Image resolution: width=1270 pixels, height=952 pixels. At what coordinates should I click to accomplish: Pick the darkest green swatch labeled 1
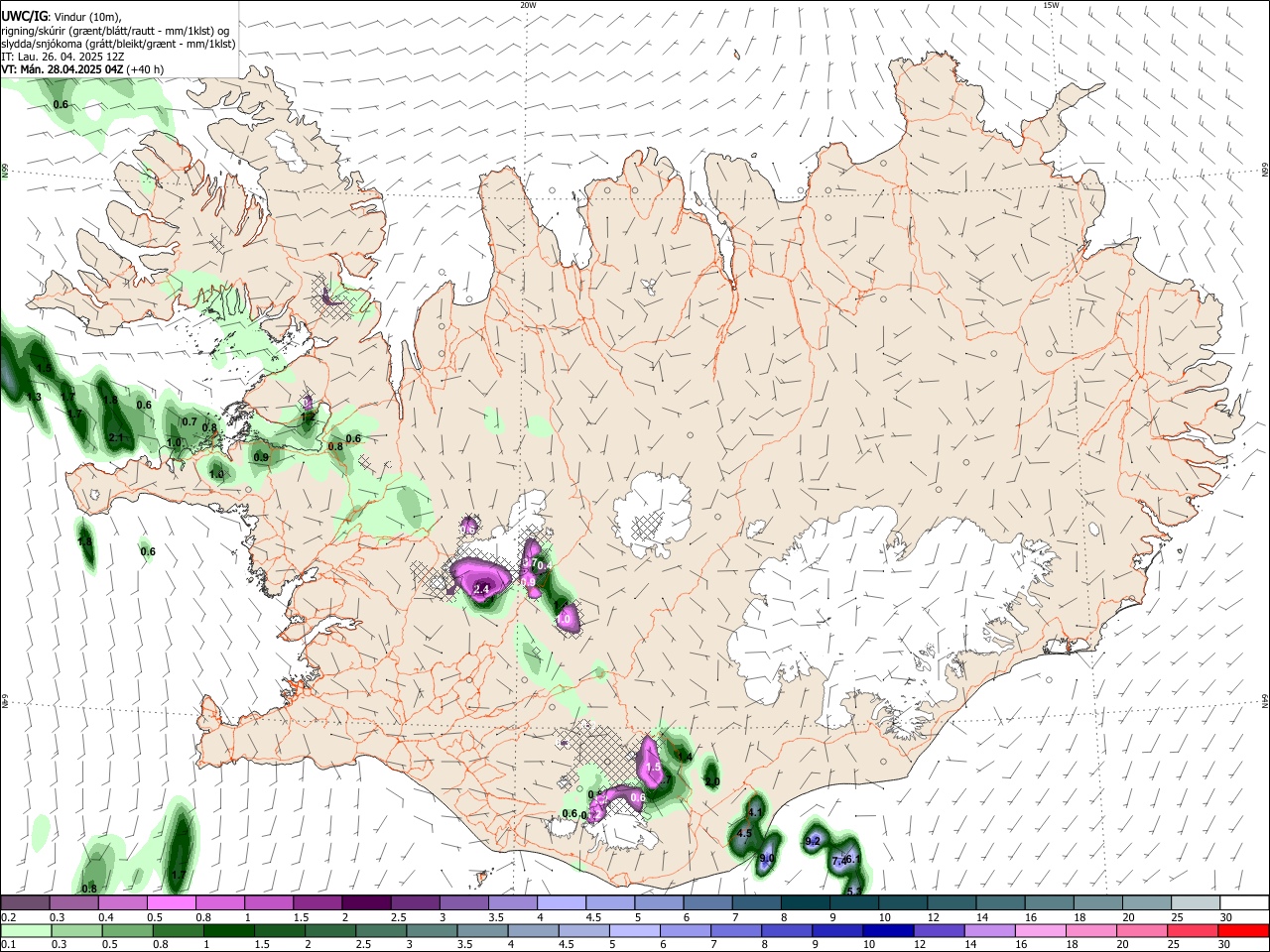[x=228, y=930]
